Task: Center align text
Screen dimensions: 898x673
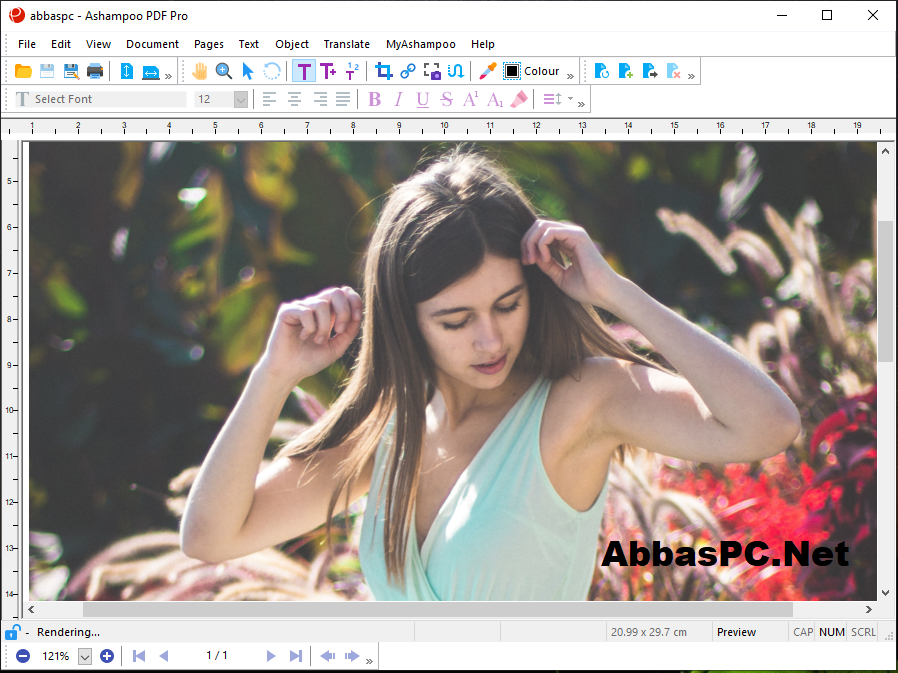Action: coord(294,99)
